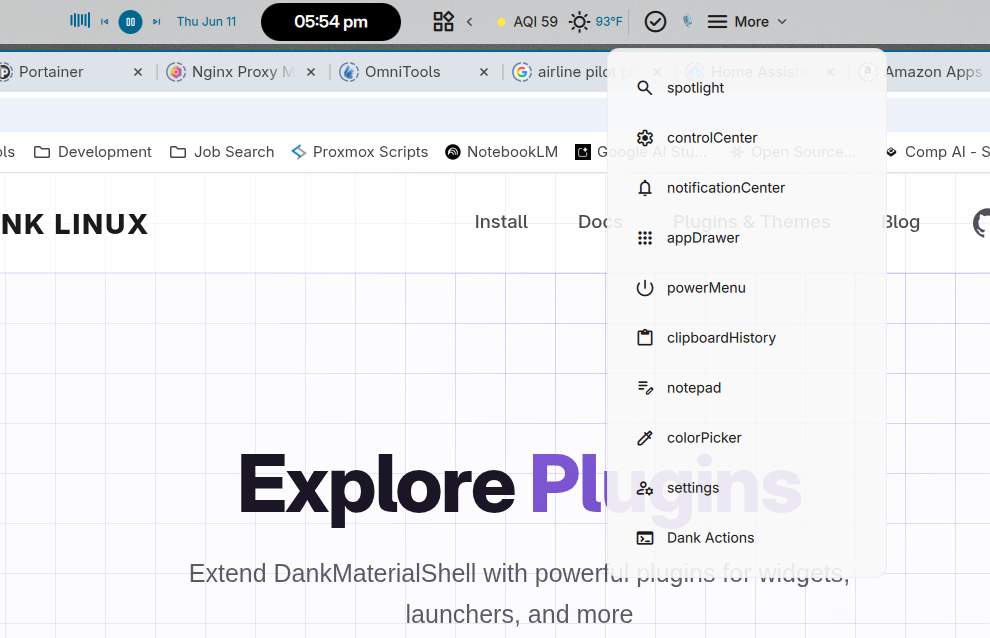This screenshot has width=990, height=638.
Task: Click the DANK LINUX site logo
Action: (x=74, y=224)
